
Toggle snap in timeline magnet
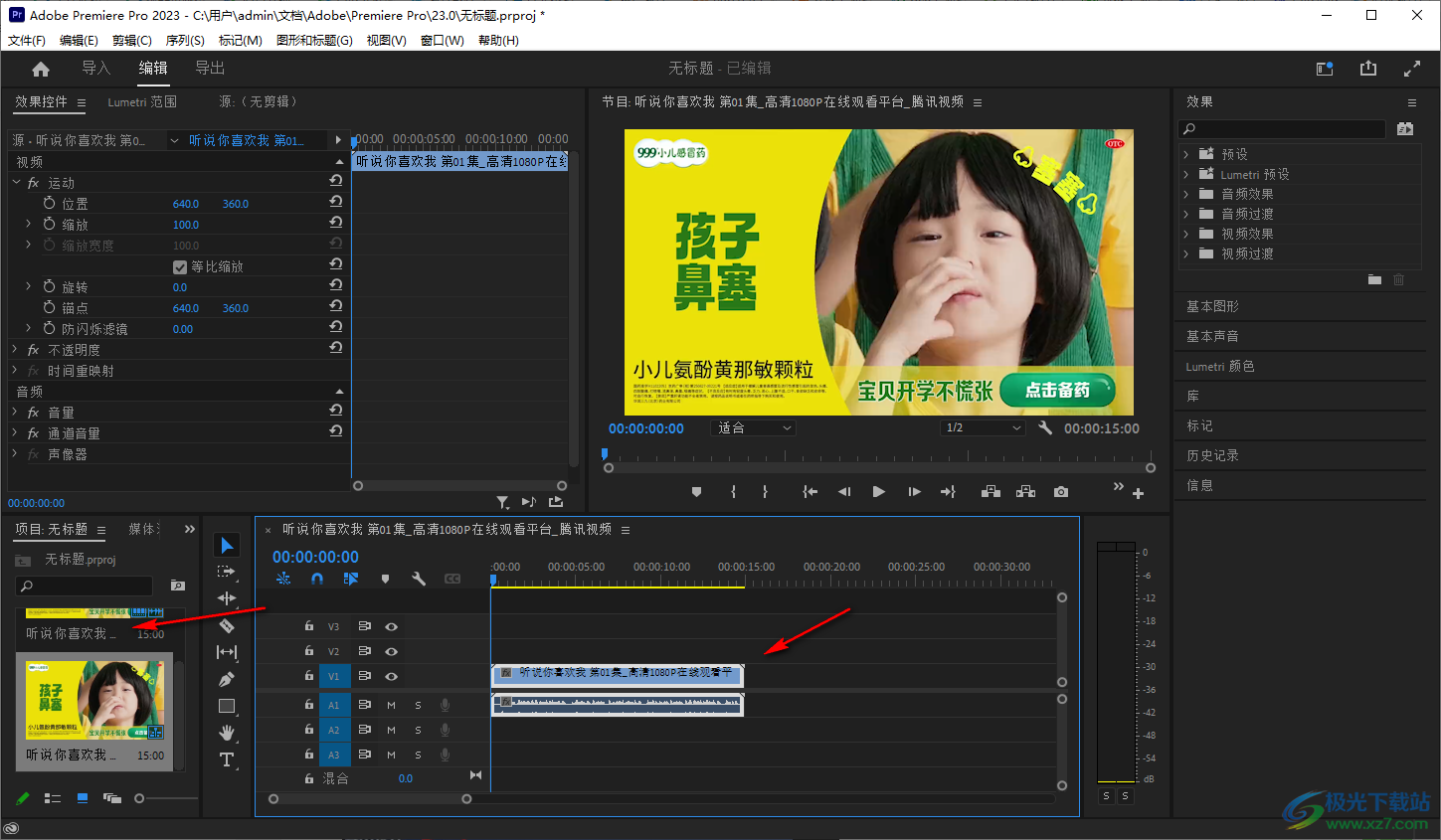pos(317,579)
